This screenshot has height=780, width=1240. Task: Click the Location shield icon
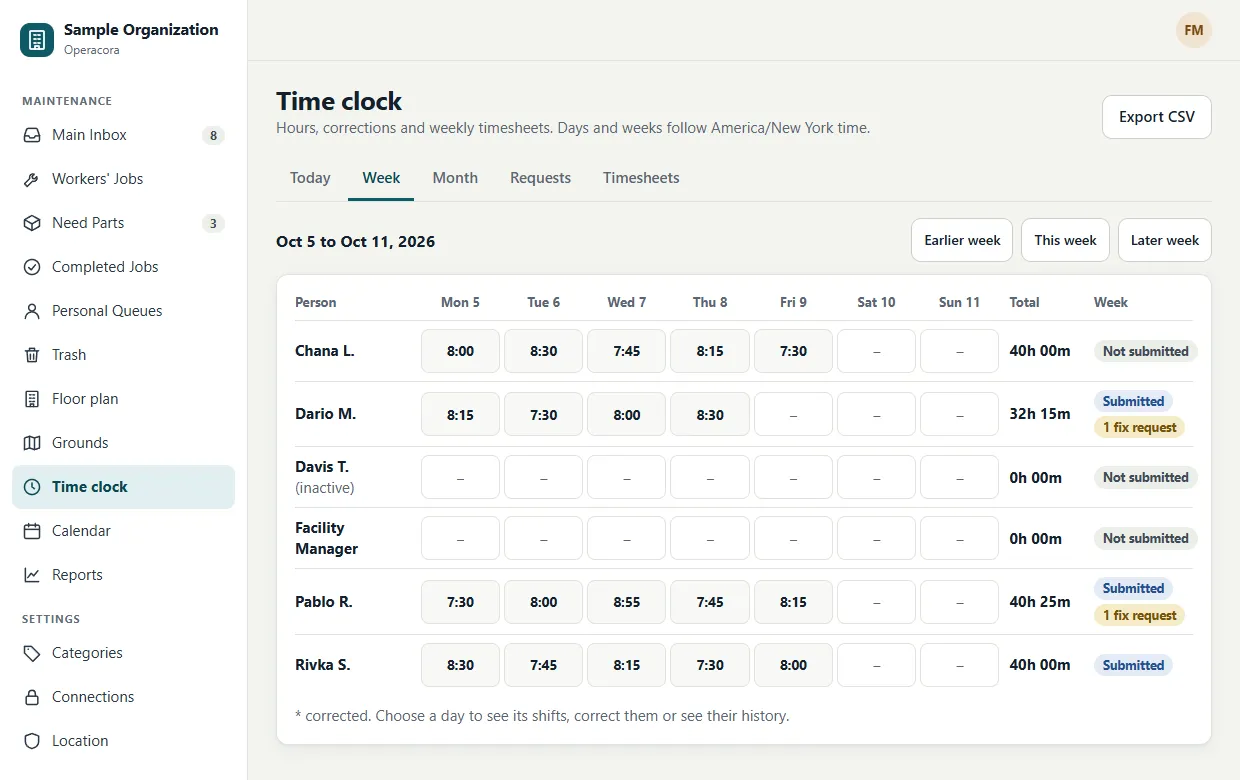point(32,741)
